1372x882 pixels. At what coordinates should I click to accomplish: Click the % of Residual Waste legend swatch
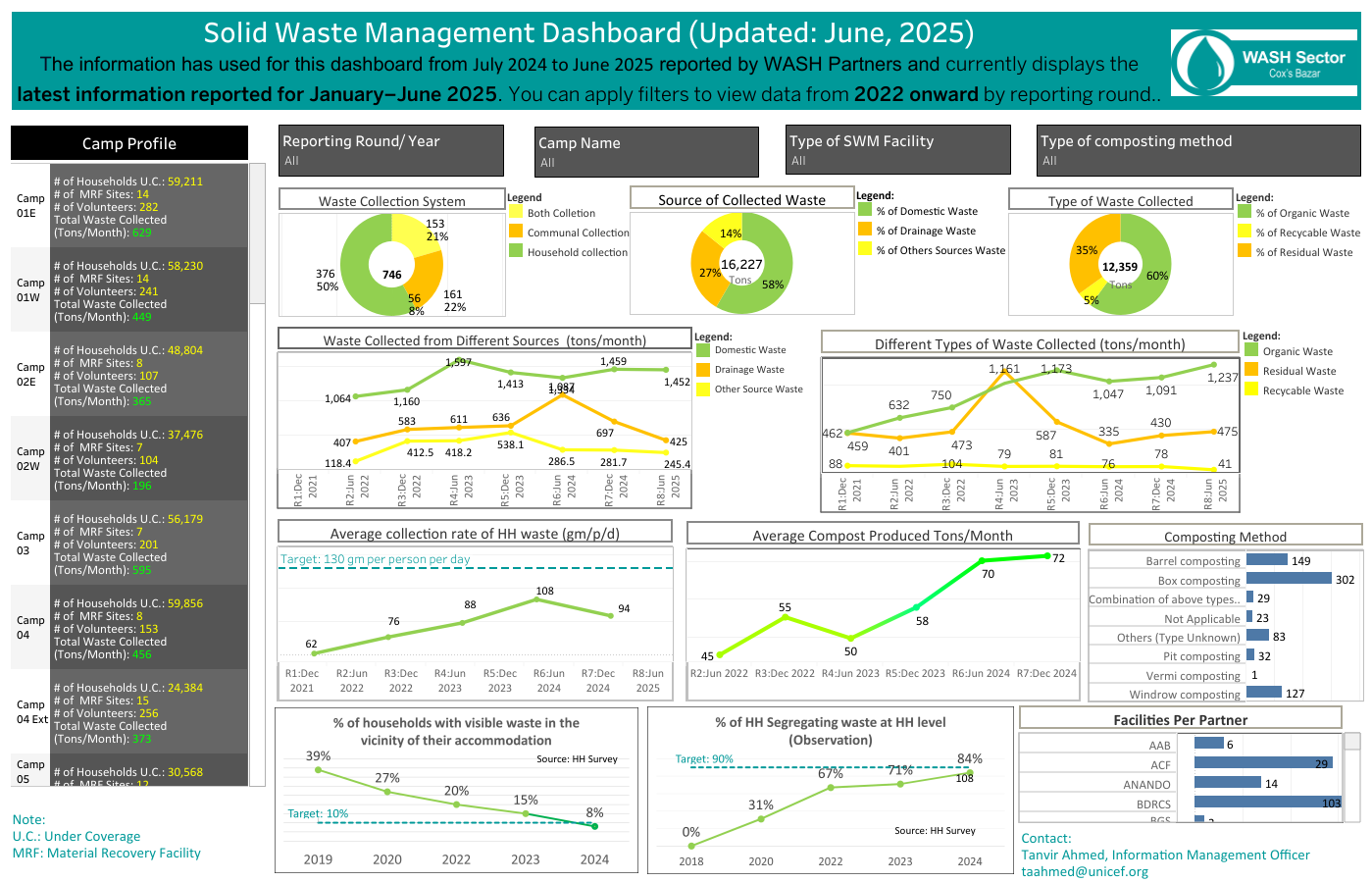(1245, 251)
